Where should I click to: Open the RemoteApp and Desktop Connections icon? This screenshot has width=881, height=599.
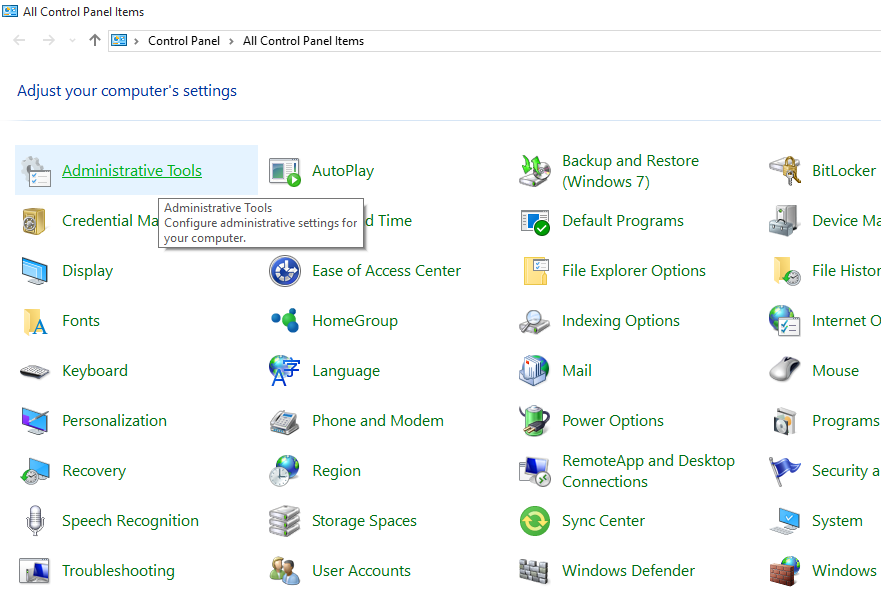pyautogui.click(x=534, y=471)
